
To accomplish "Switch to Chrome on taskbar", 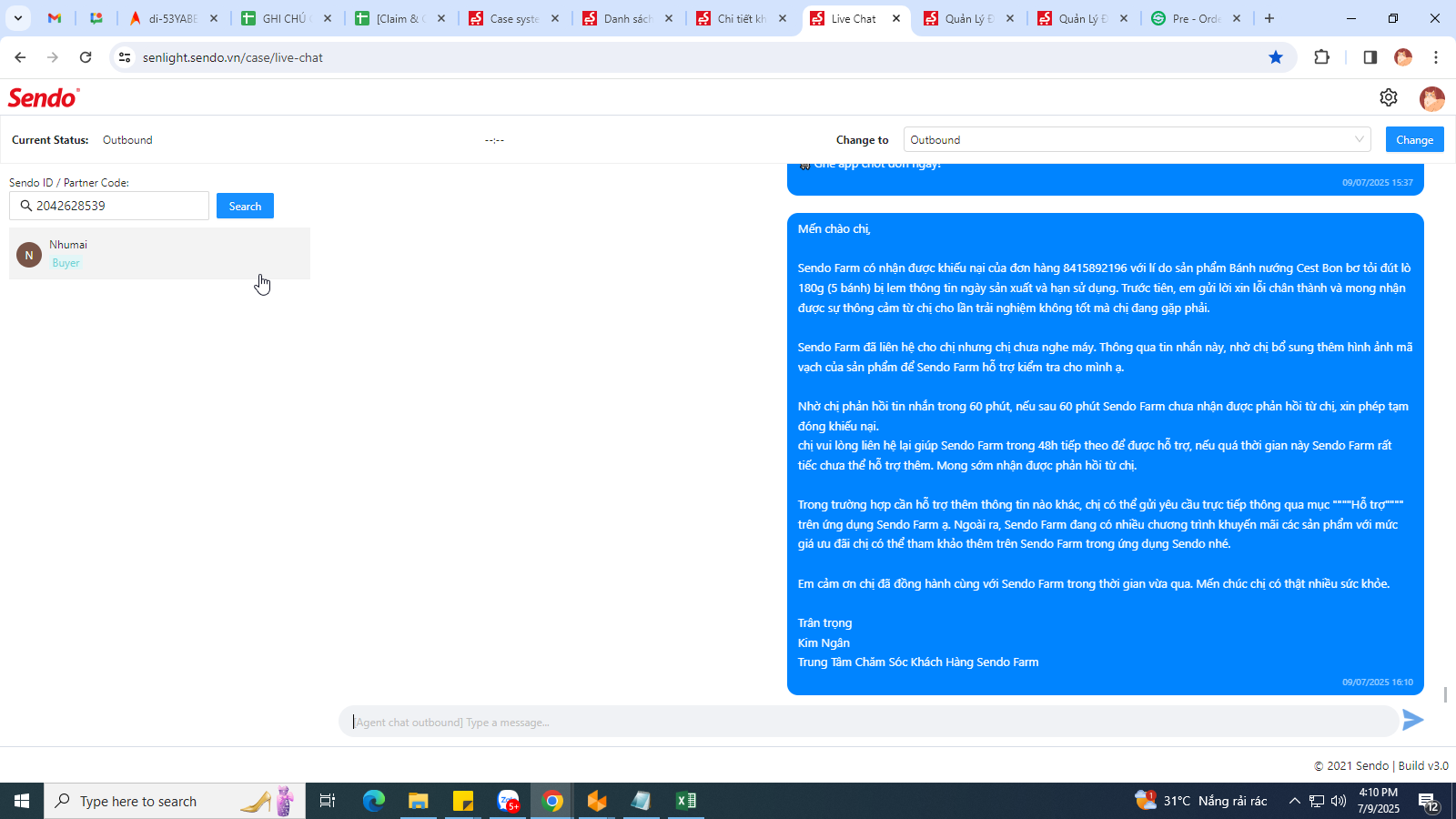I will [x=552, y=801].
